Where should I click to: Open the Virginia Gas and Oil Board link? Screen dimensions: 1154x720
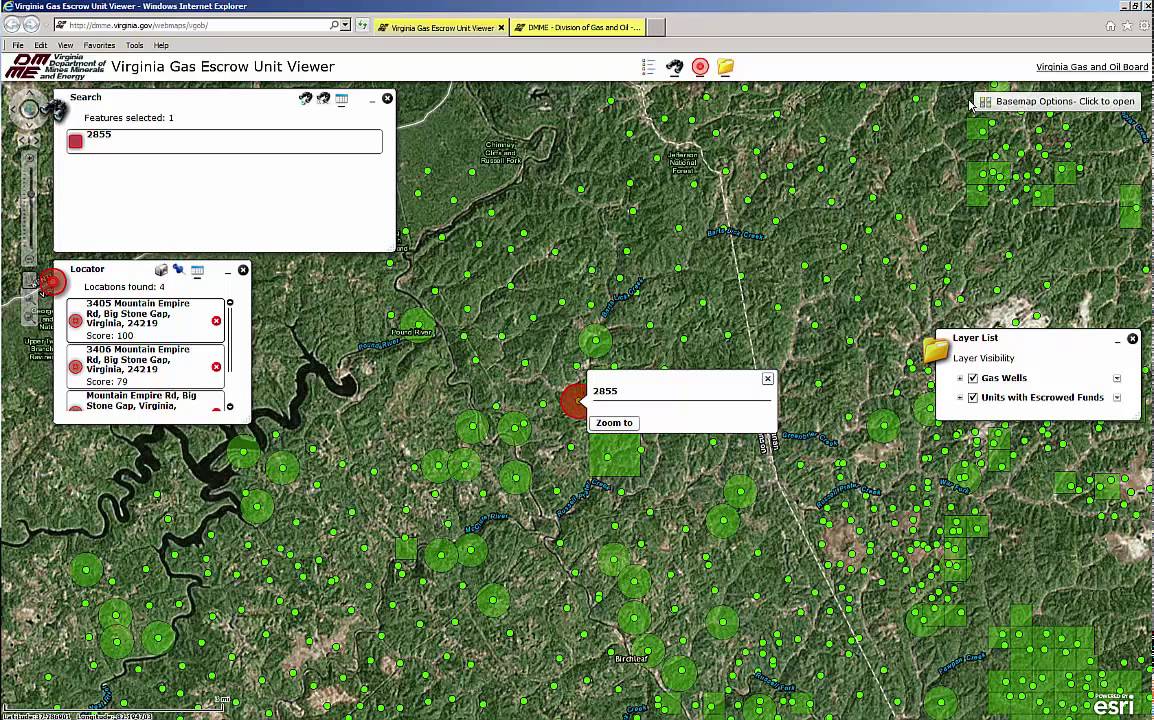click(1091, 67)
